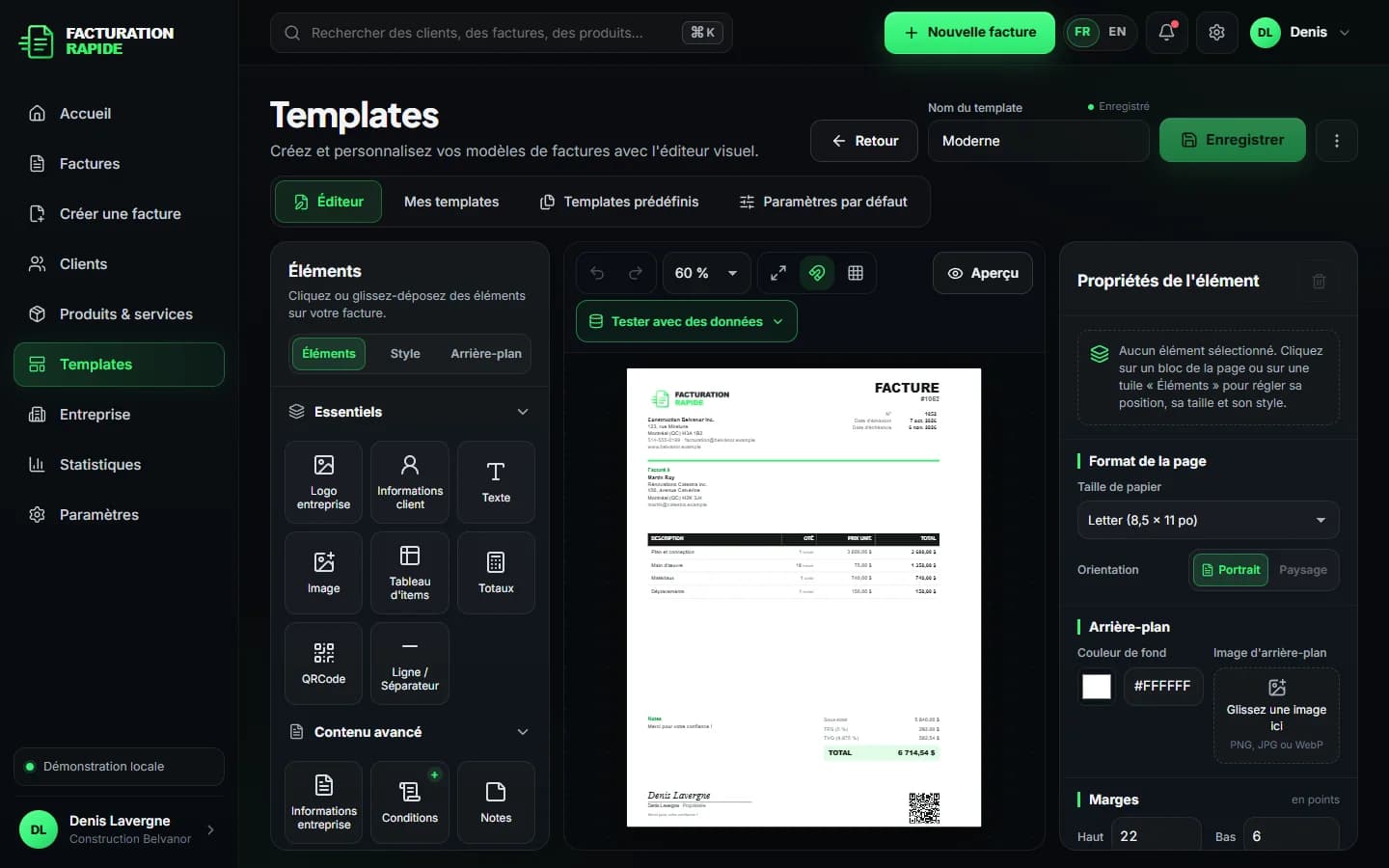Collapse the Essentiels section
This screenshot has height=868, width=1389.
coord(523,412)
